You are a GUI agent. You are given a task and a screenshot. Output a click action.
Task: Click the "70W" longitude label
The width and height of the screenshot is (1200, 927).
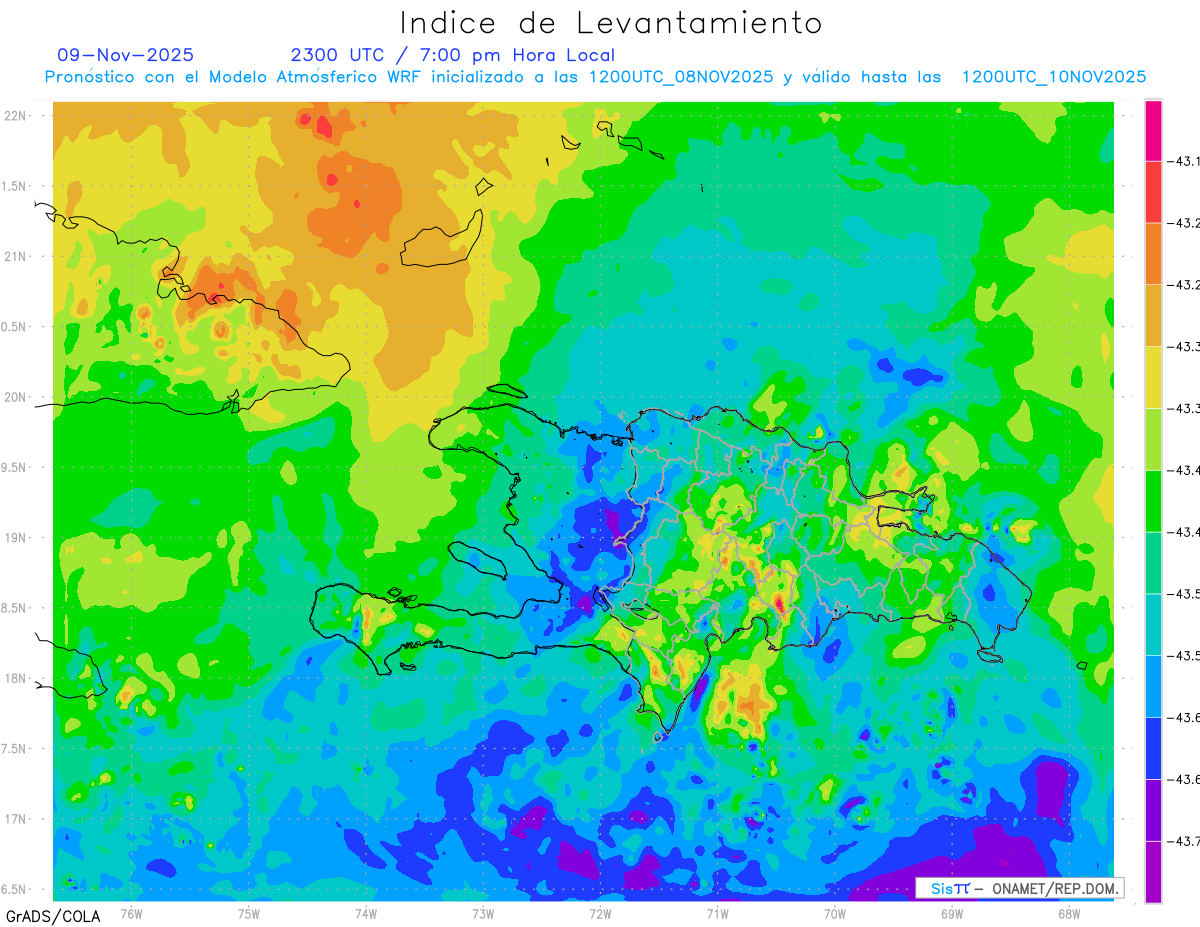point(834,913)
